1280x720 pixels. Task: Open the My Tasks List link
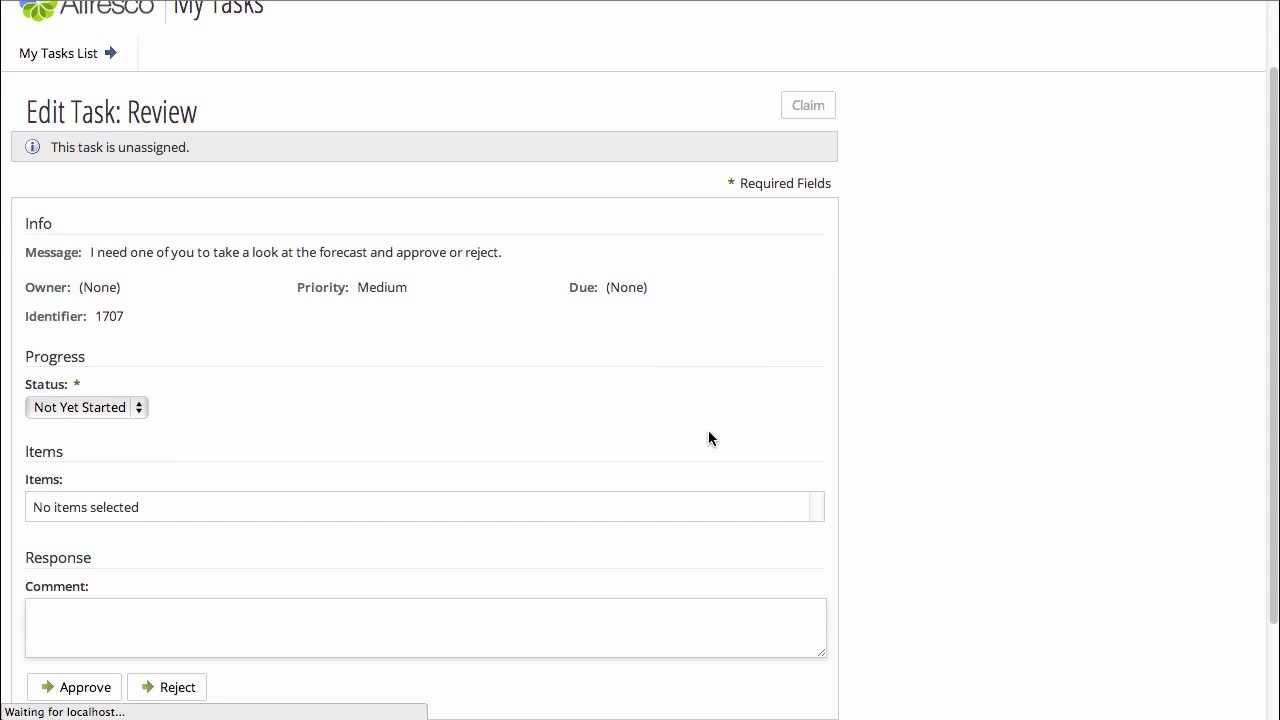(58, 53)
